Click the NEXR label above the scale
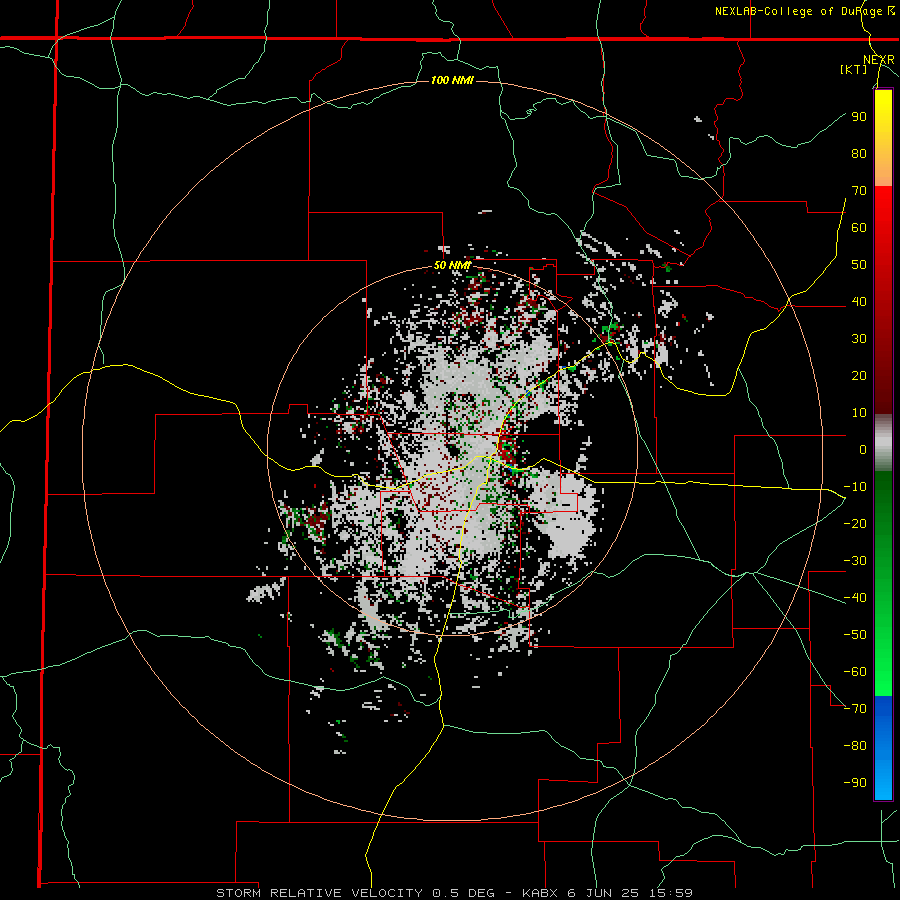The width and height of the screenshot is (900, 900). [879, 60]
